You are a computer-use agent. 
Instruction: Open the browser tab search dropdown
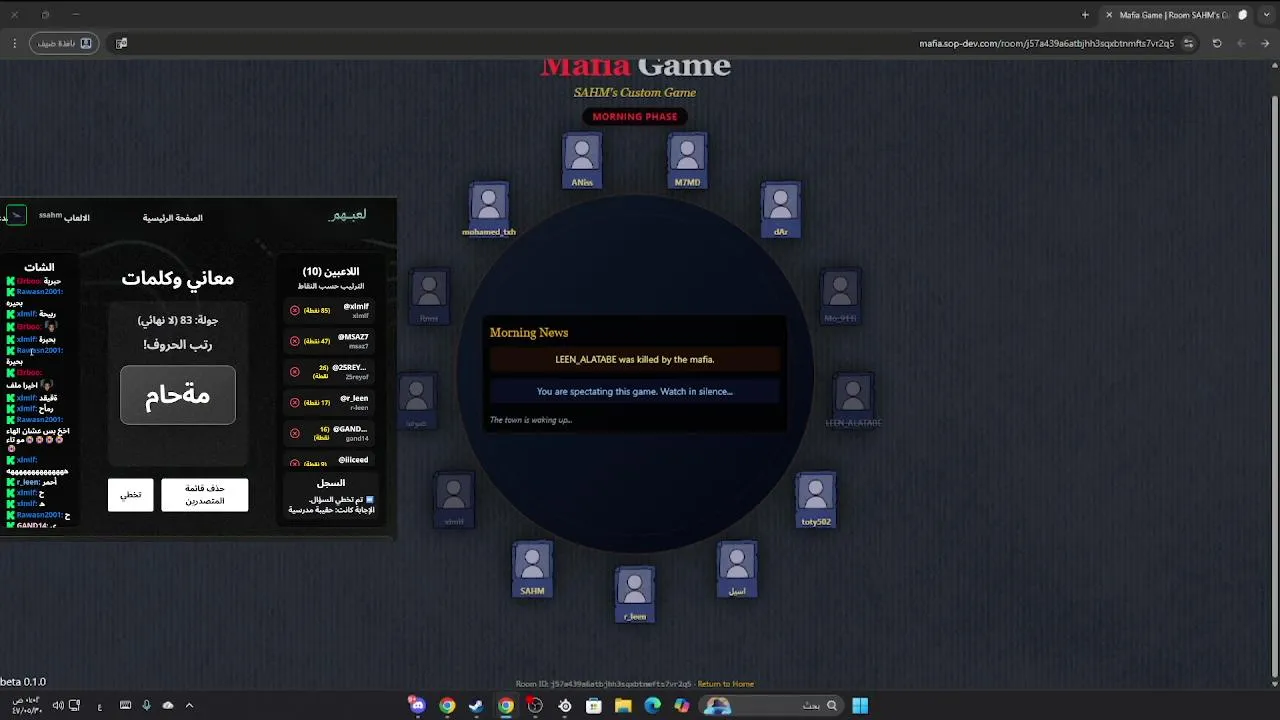point(1265,15)
